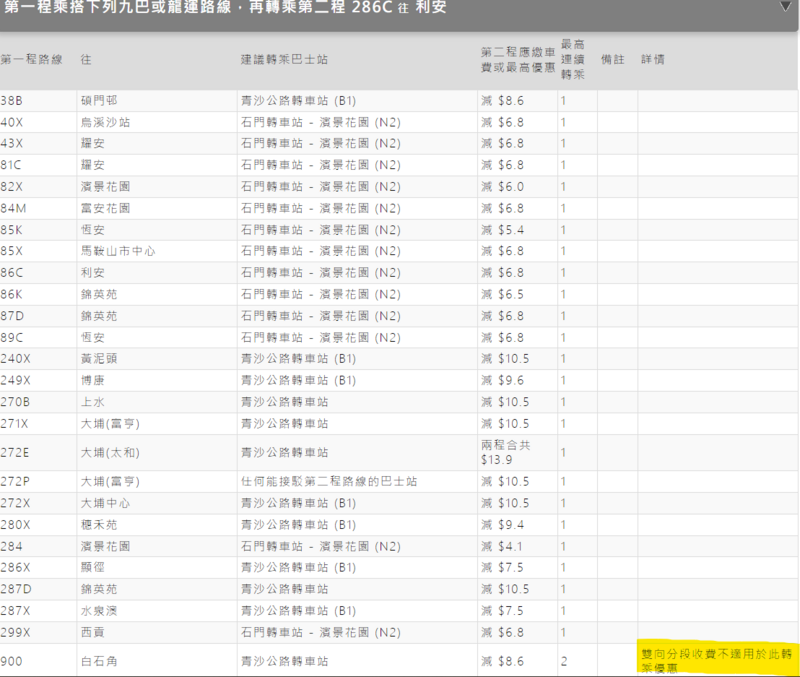Click the 減 $5.4 discount for route 85K
Screen dimensions: 800x677
pos(503,230)
